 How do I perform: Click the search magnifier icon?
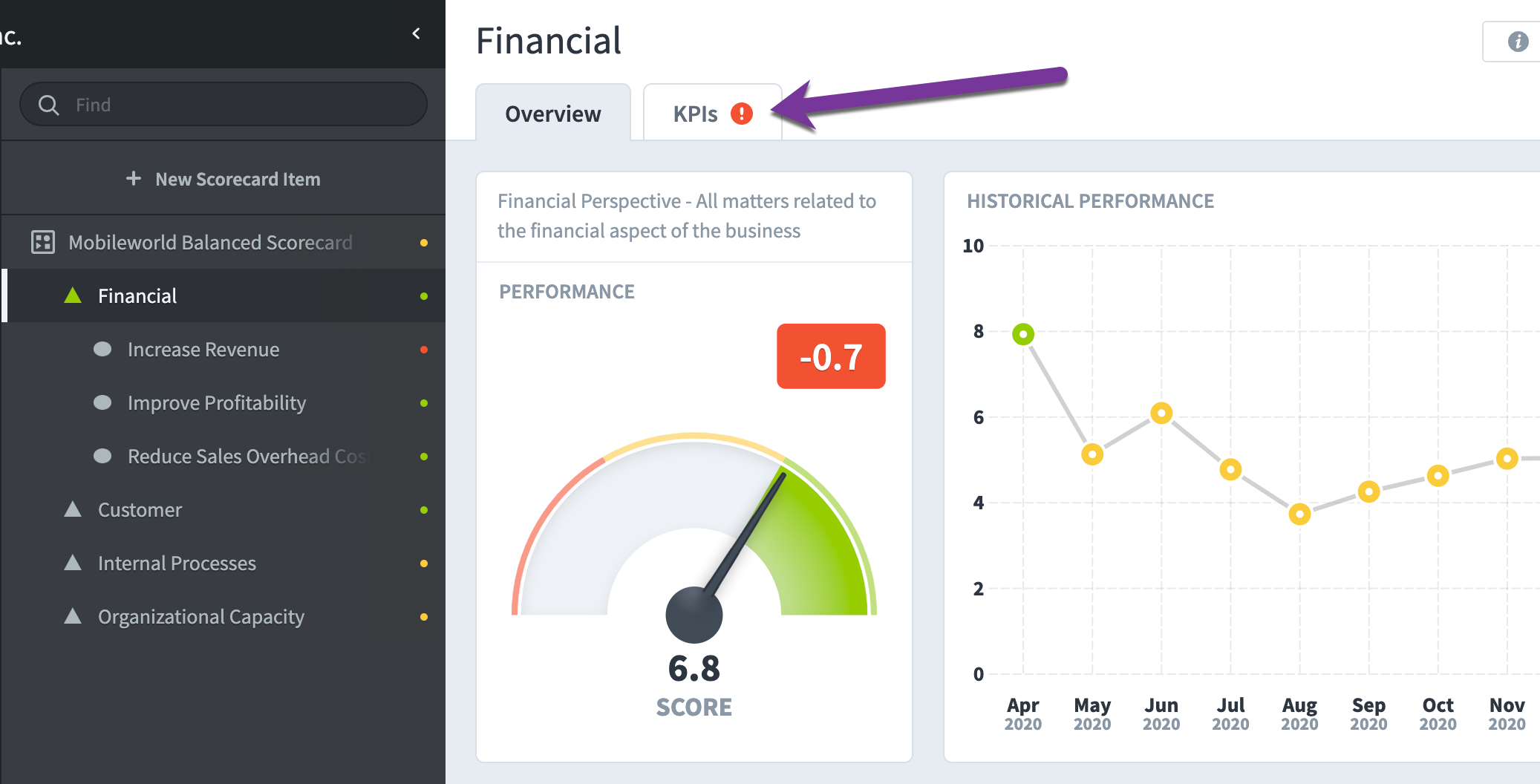[x=49, y=105]
